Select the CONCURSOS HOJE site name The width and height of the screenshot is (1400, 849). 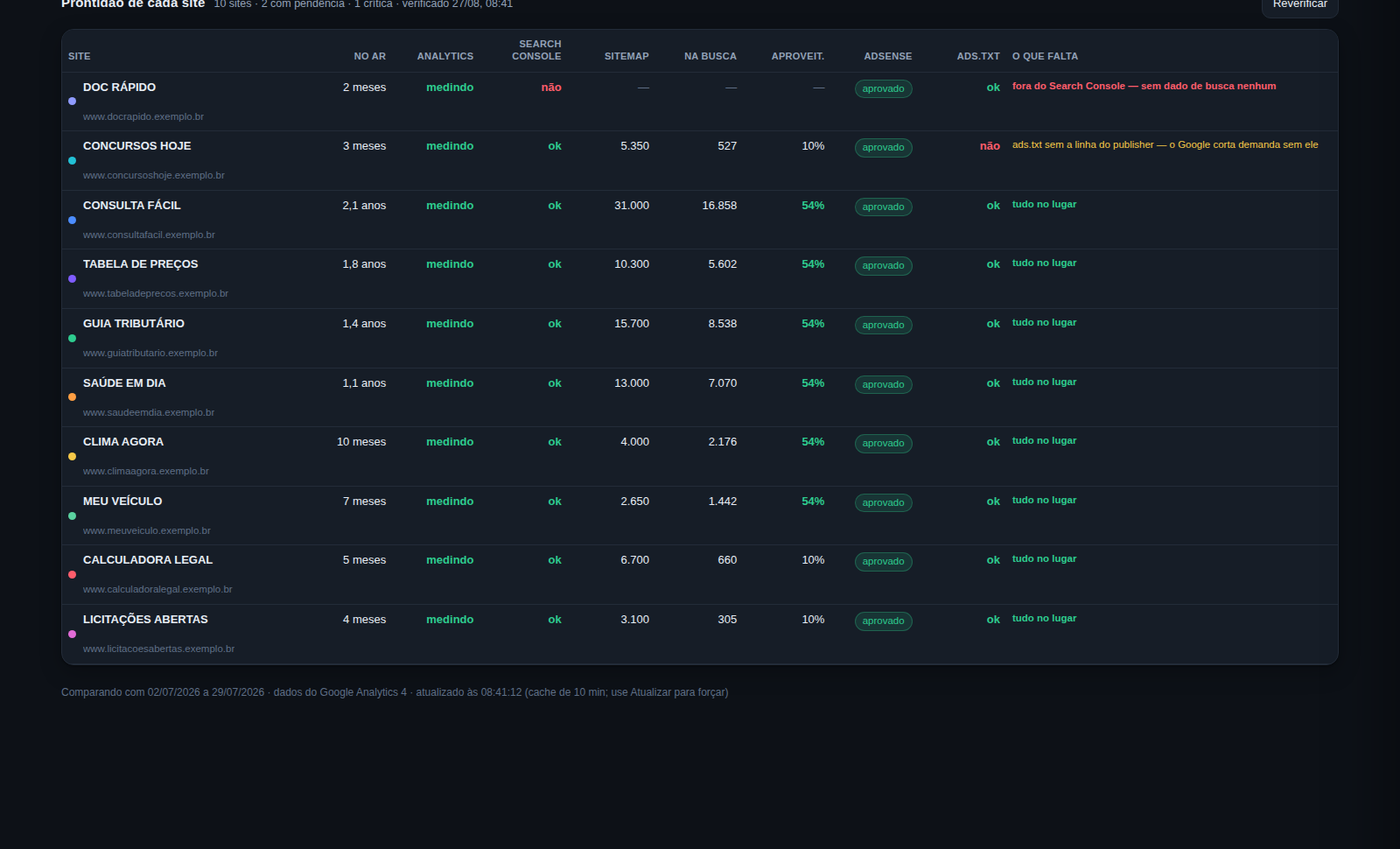(136, 146)
